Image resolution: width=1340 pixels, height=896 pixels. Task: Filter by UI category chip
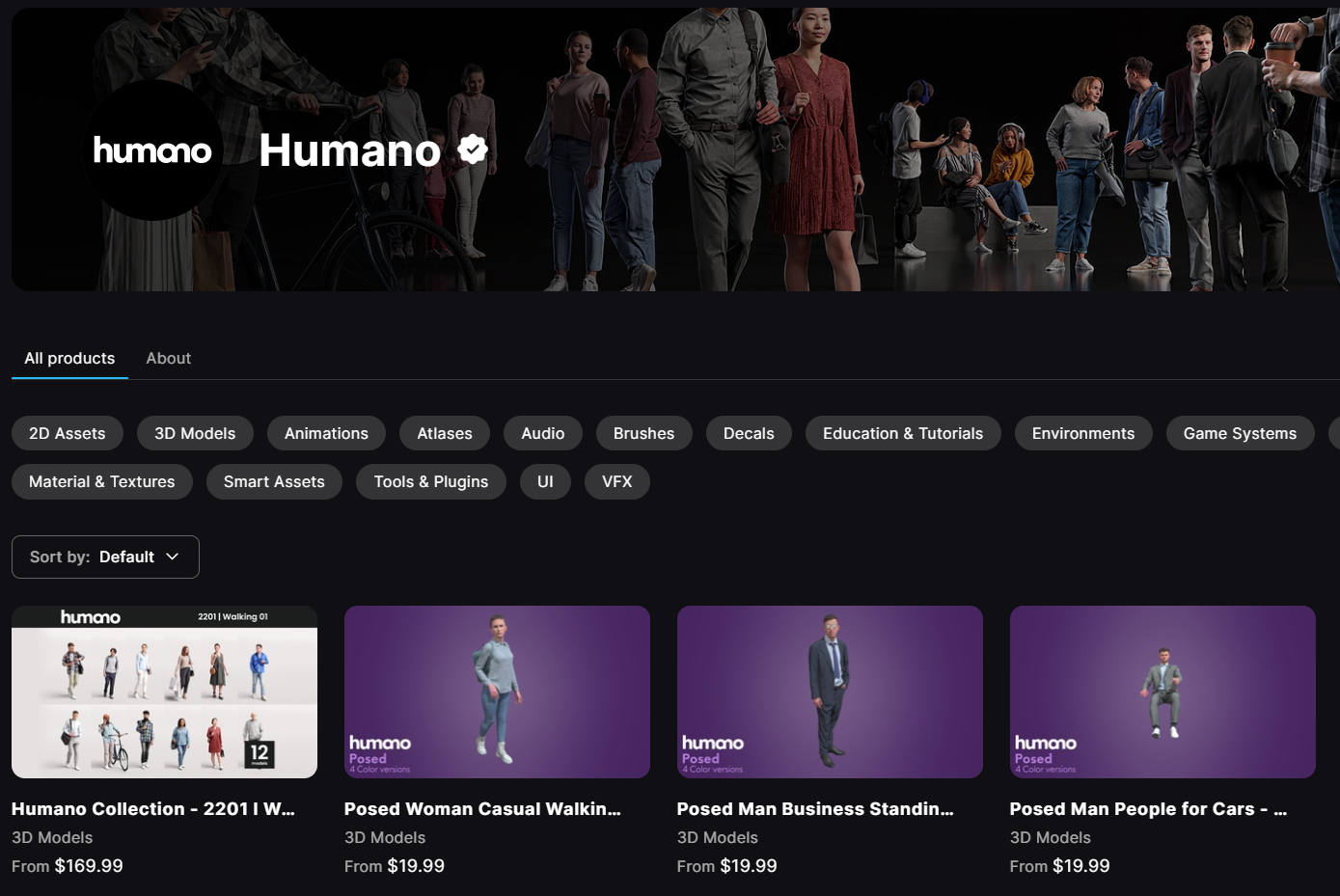(x=545, y=481)
